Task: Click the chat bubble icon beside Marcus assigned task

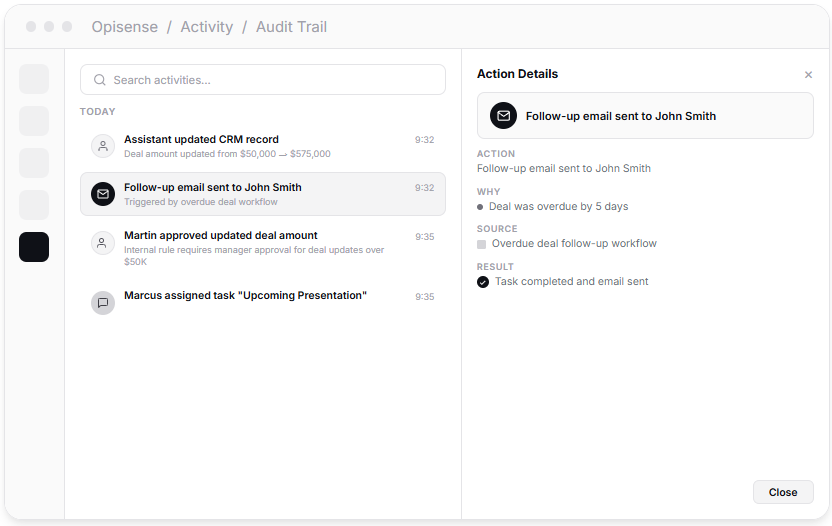Action: (x=103, y=303)
